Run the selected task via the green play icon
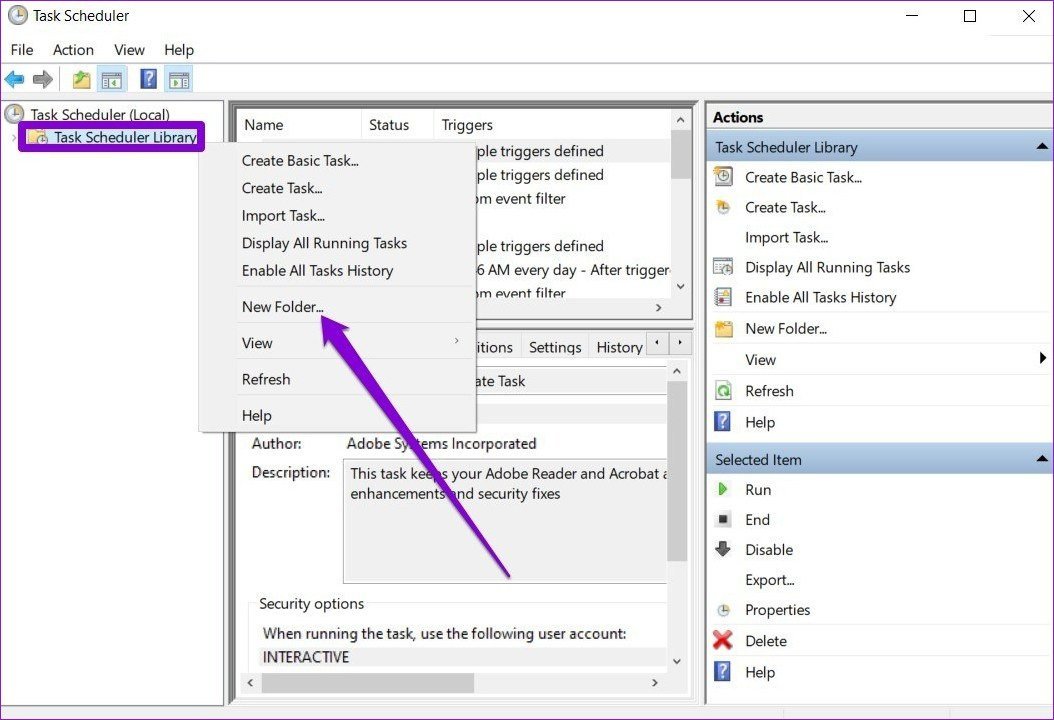The width and height of the screenshot is (1054, 720). [x=723, y=489]
